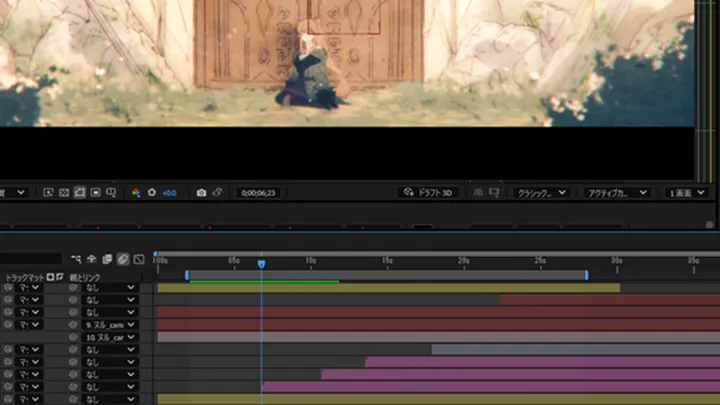Open the Graph Editor icon

[x=139, y=259]
